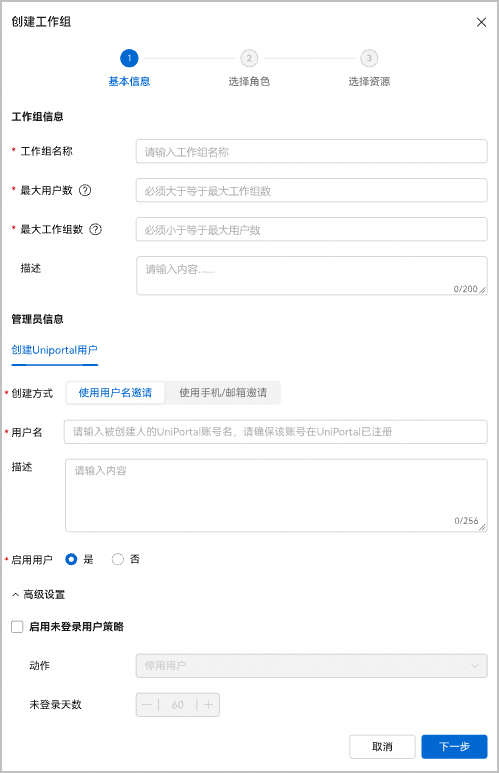Close the 创建工作组 dialog
Viewport: 499px width, 773px height.
point(481,22)
